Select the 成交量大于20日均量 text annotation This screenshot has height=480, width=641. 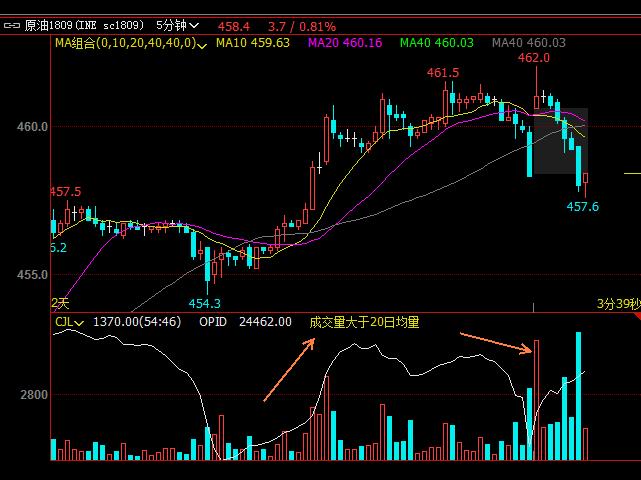(x=364, y=322)
